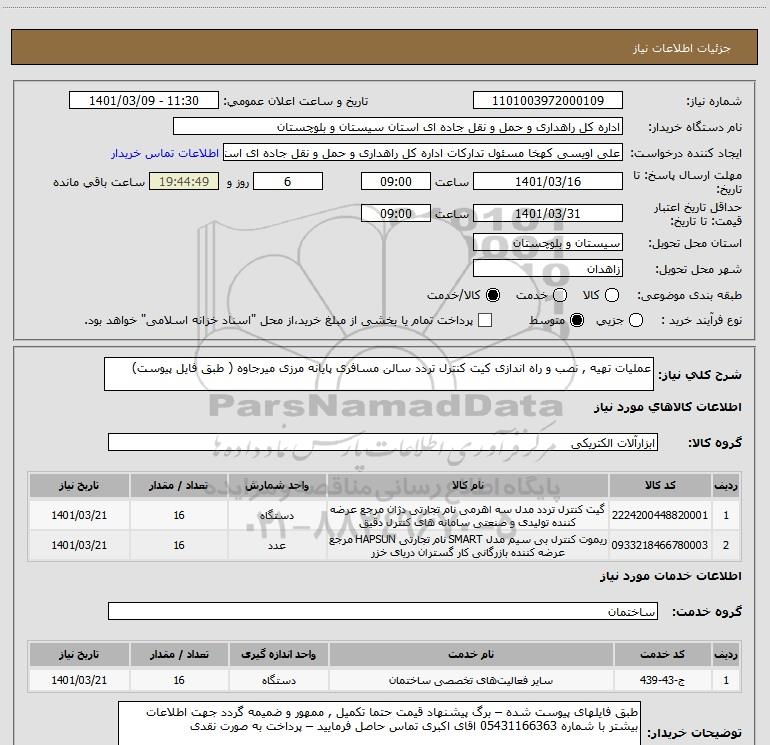The image size is (770, 745).
Task: Click the buyer organization name field
Action: coord(398,127)
